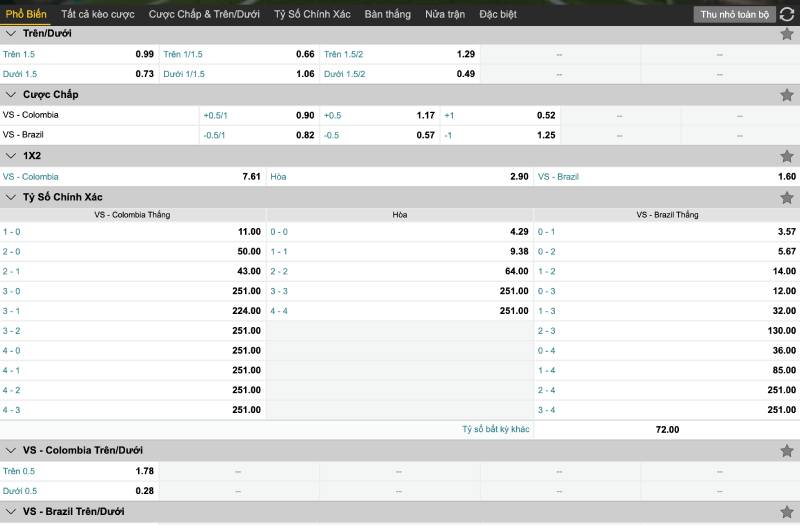Image resolution: width=800 pixels, height=525 pixels.
Task: Pick VS - Colombia 1X2 odds 7.61
Action: click(x=251, y=176)
